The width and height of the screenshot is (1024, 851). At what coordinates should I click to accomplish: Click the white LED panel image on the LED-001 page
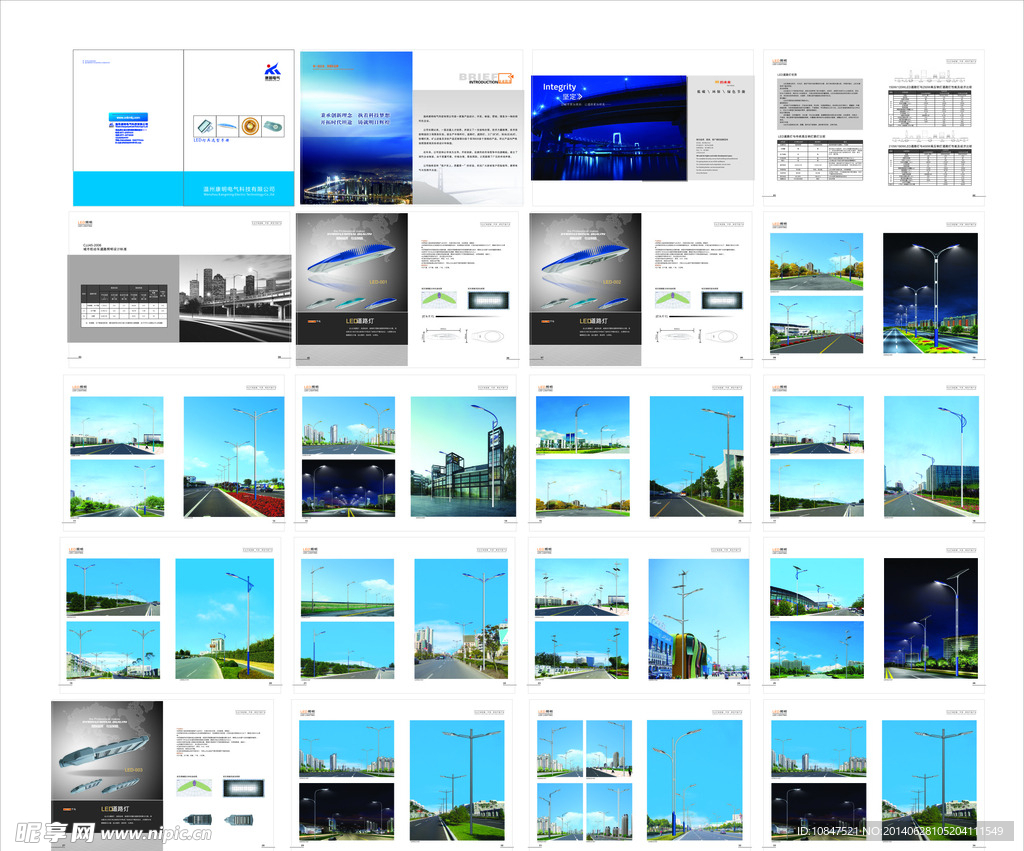click(488, 300)
